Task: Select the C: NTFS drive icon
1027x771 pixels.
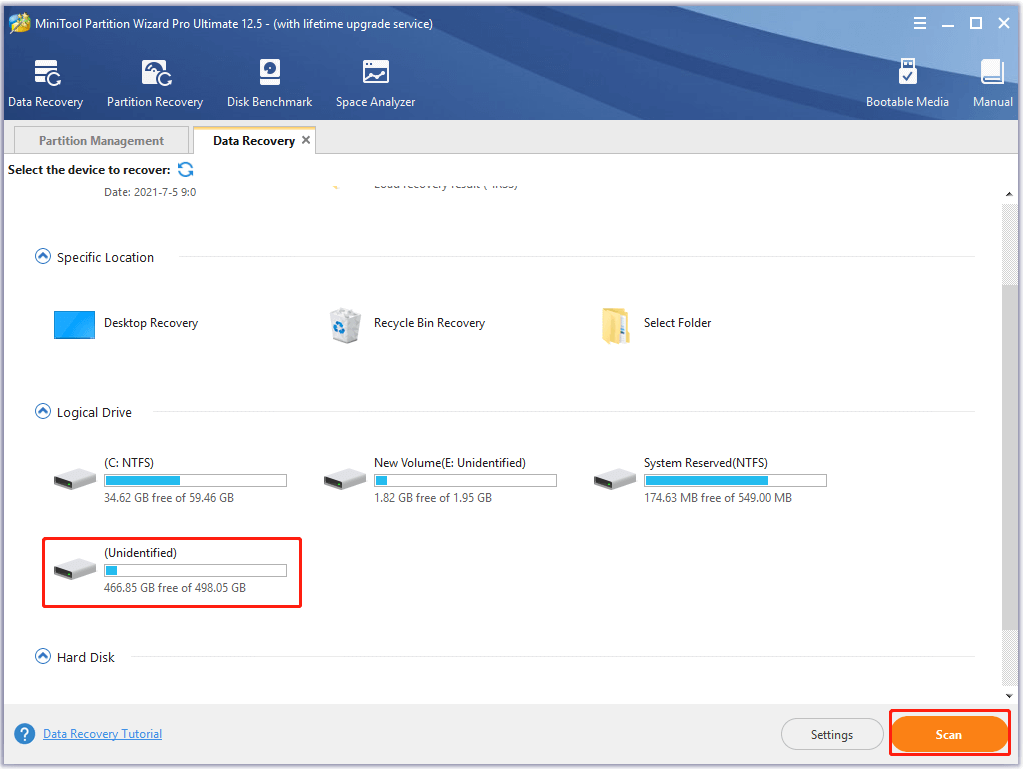Action: 75,479
